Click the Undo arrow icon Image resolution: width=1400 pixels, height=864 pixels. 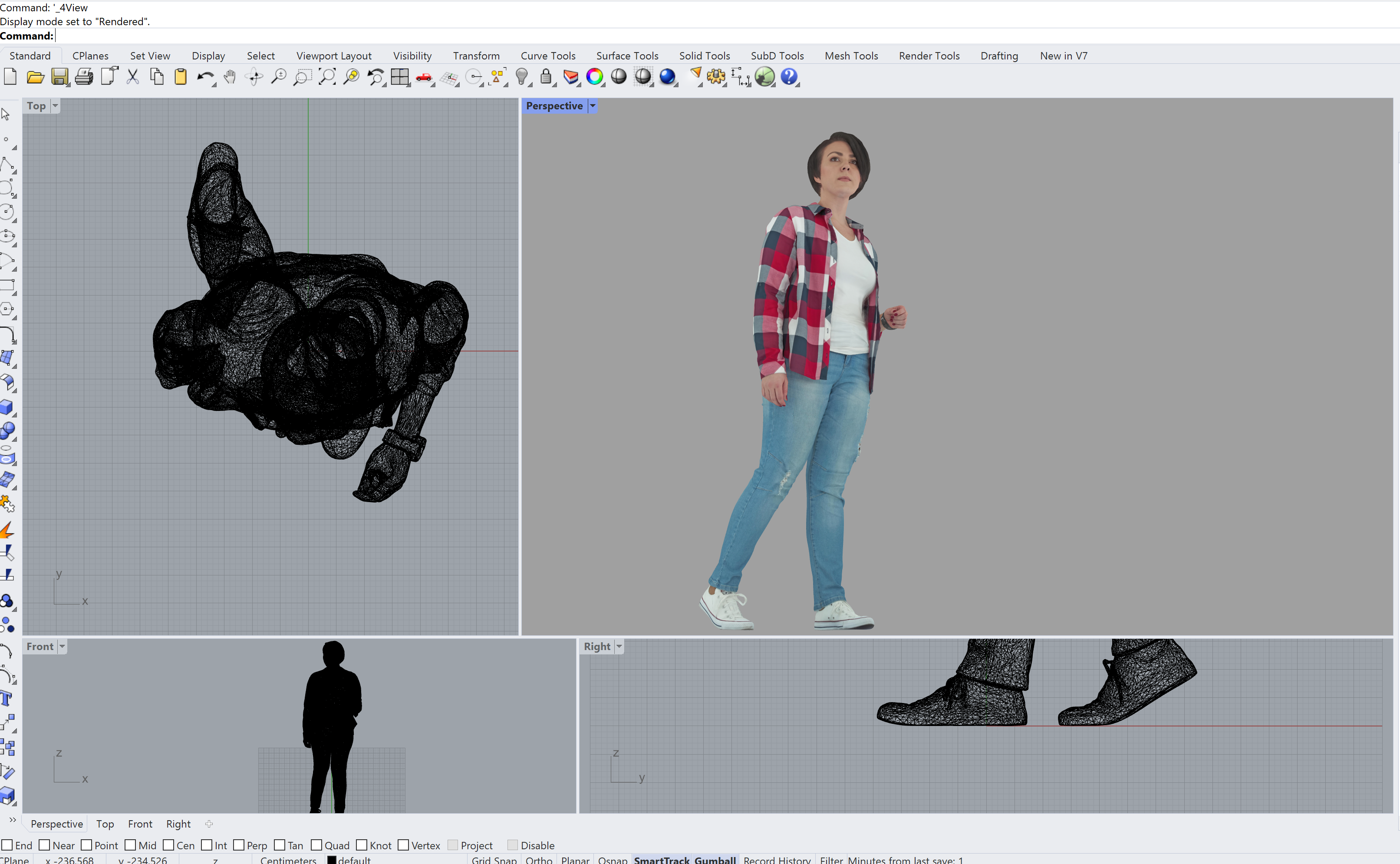pos(204,76)
